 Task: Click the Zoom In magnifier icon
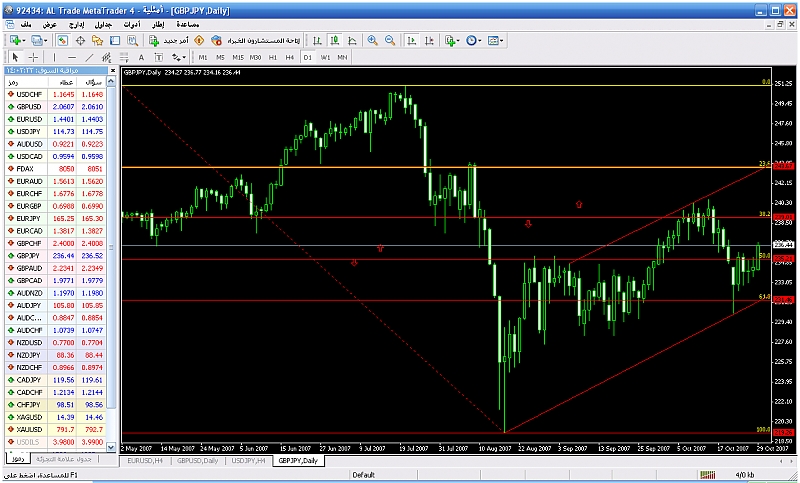372,40
